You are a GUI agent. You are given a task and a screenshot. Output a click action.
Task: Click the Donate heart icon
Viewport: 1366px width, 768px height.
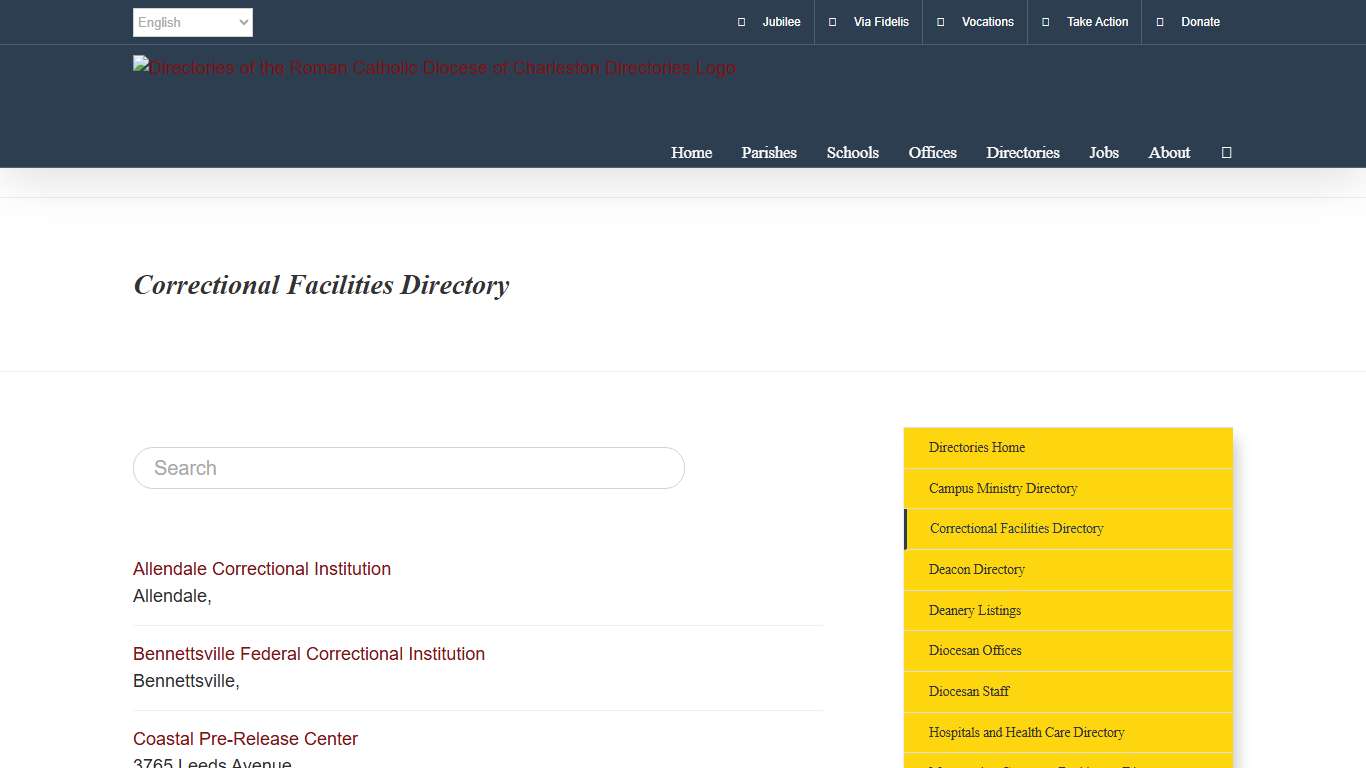click(1159, 22)
